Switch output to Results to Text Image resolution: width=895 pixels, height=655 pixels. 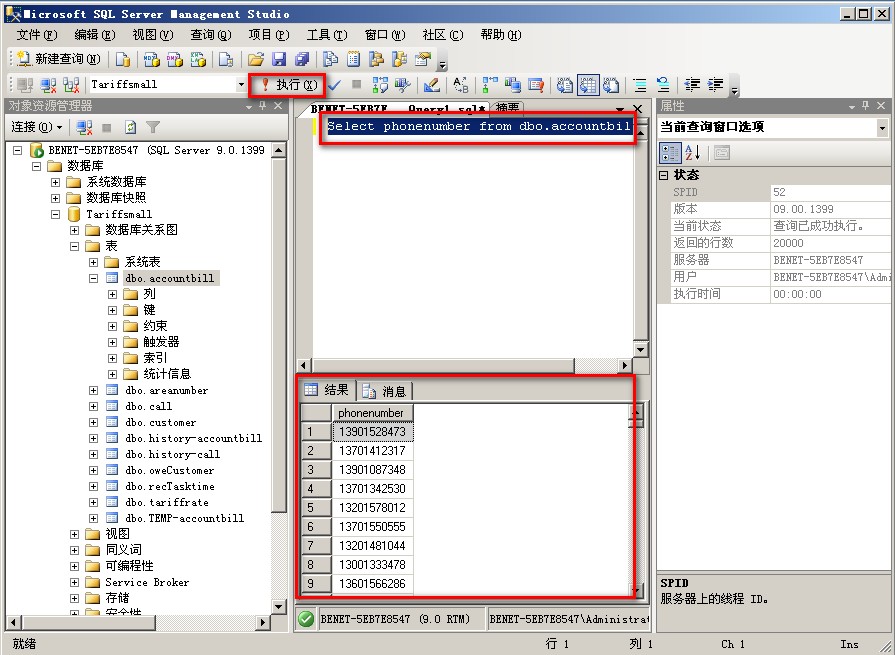565,85
